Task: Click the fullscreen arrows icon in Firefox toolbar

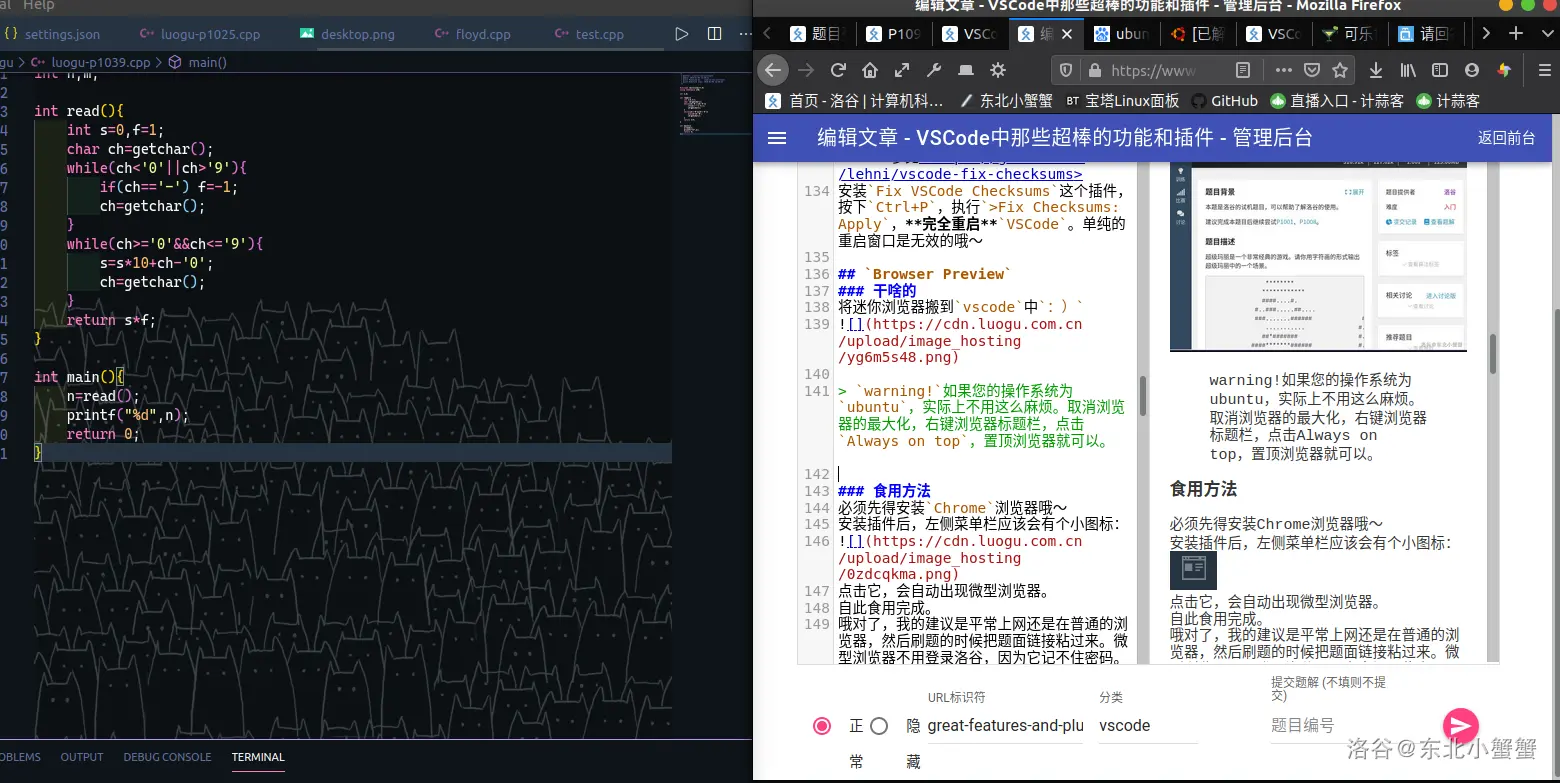Action: coord(902,70)
